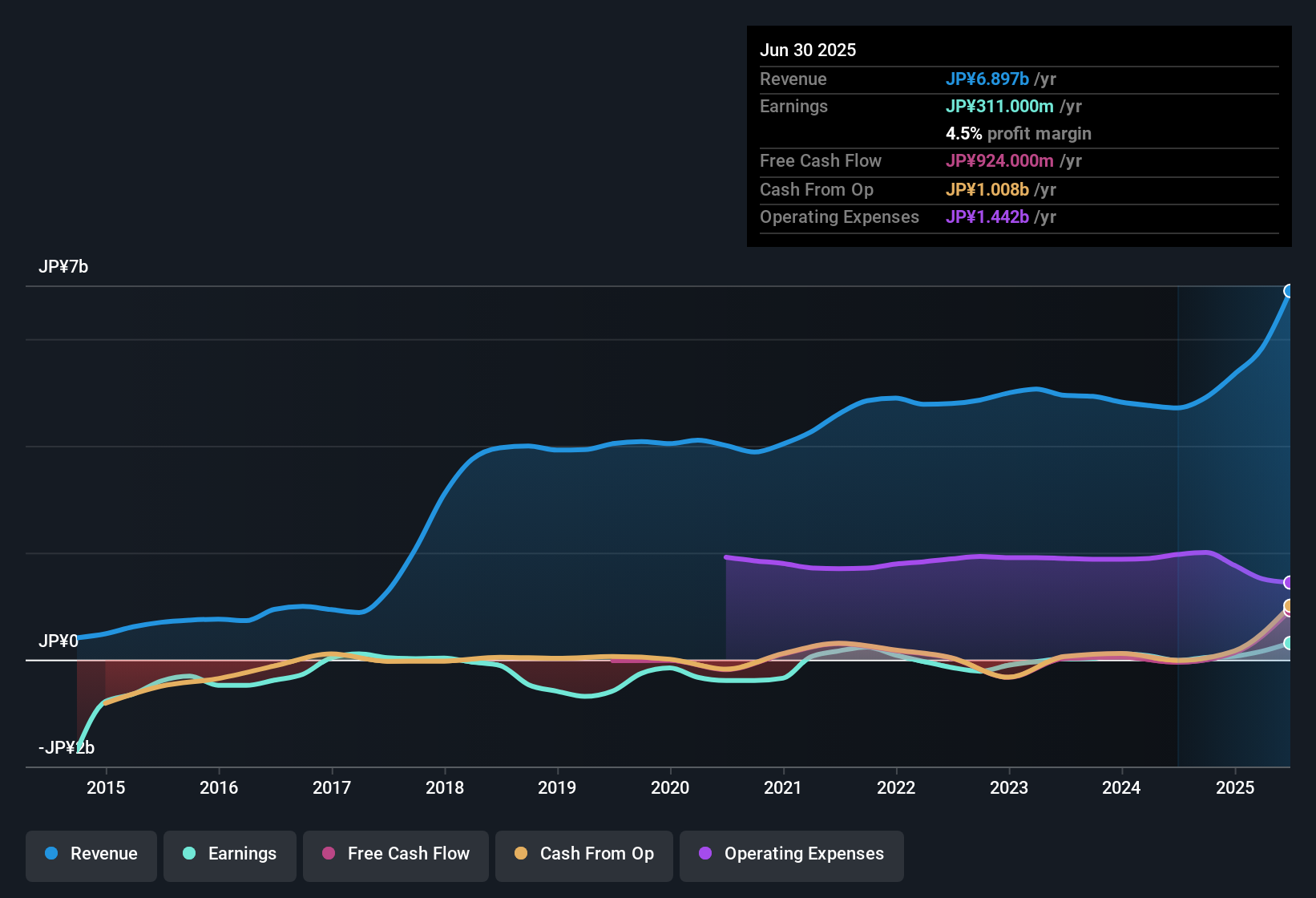The width and height of the screenshot is (1316, 898).
Task: Hide the Operating Expenses series
Action: click(x=792, y=854)
